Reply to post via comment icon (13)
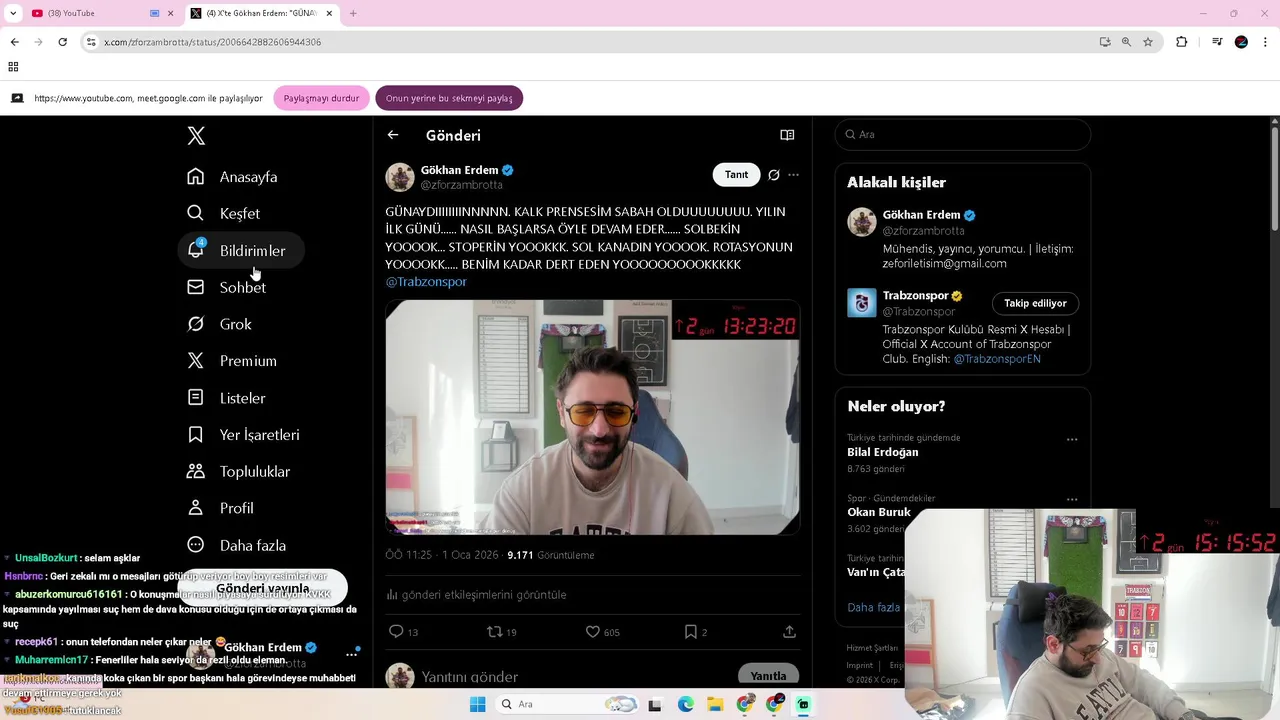Screen dimensions: 1280x720 (x=396, y=631)
